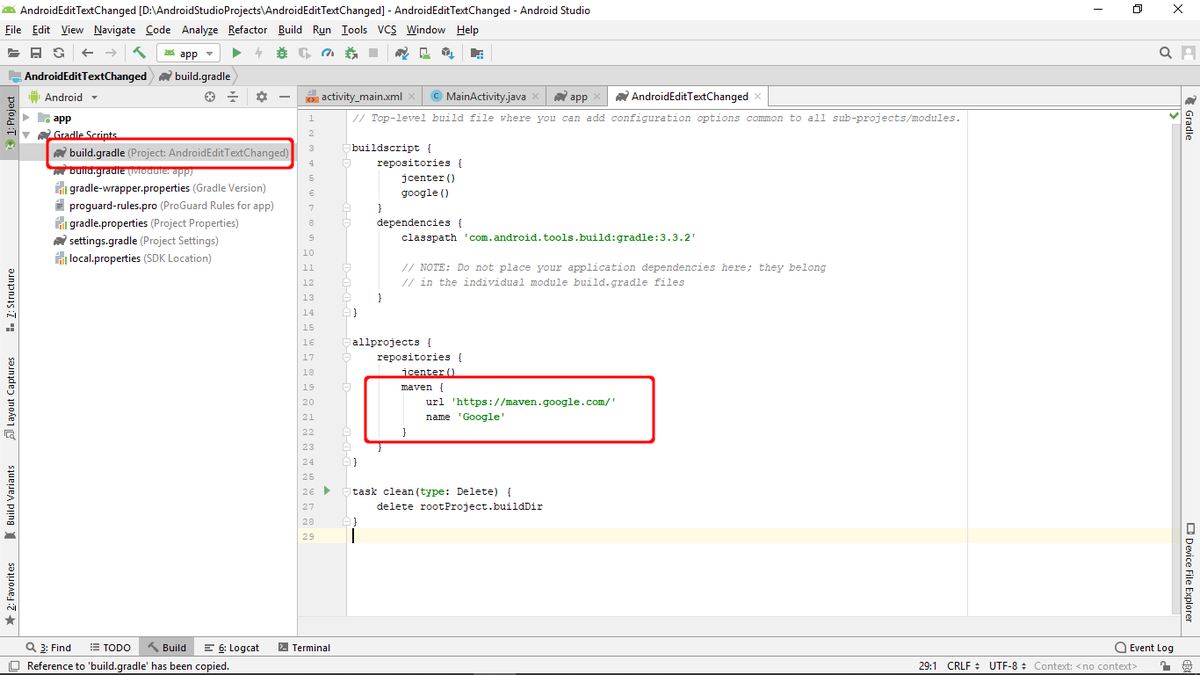Toggle Favorites side panel
The image size is (1200, 675).
(10, 593)
